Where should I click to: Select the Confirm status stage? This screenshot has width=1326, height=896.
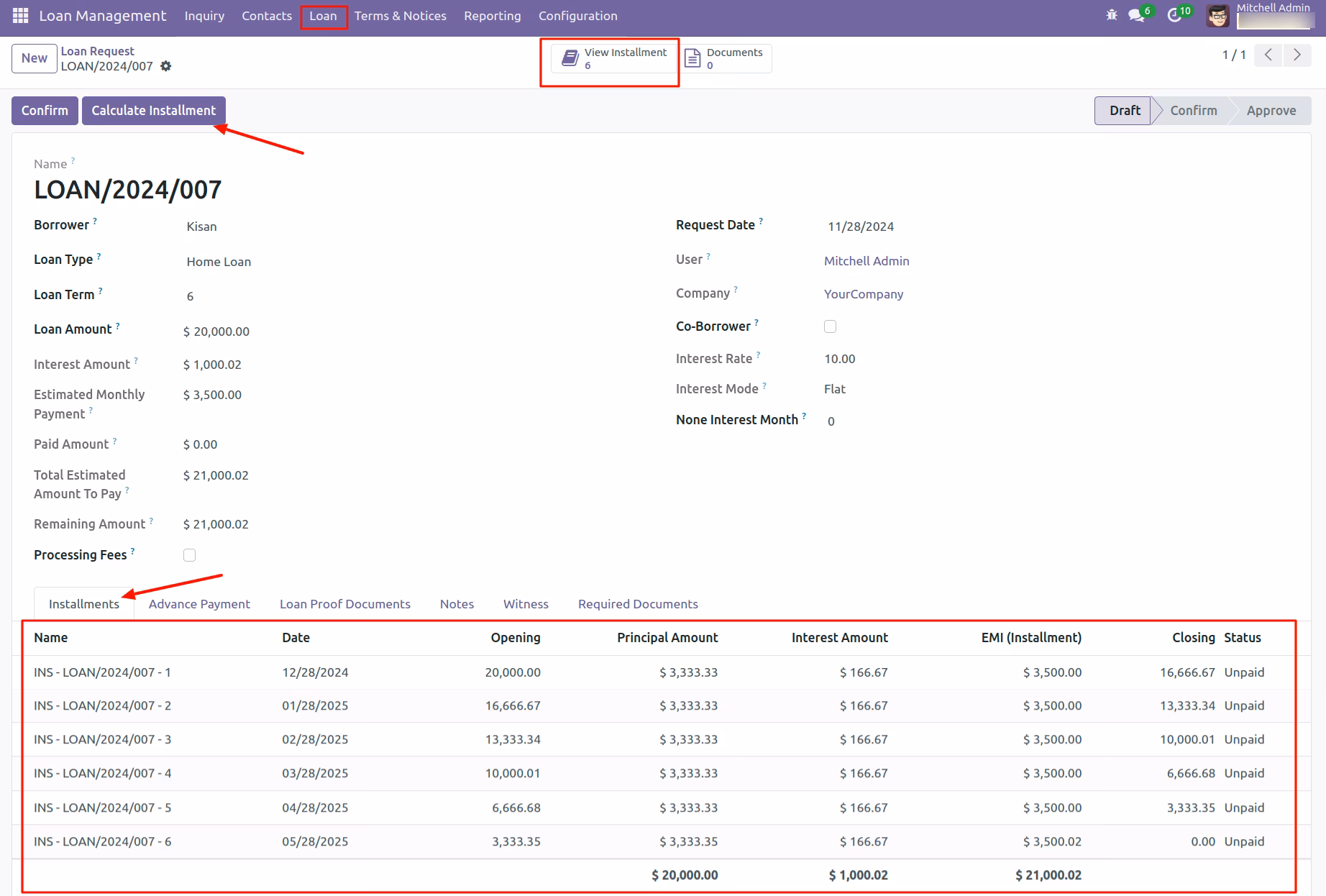pos(1193,111)
